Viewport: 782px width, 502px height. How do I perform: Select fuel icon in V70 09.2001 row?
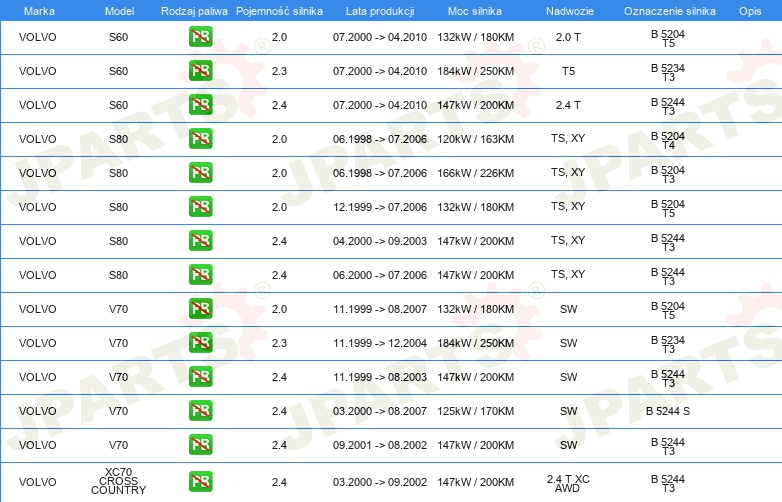200,444
